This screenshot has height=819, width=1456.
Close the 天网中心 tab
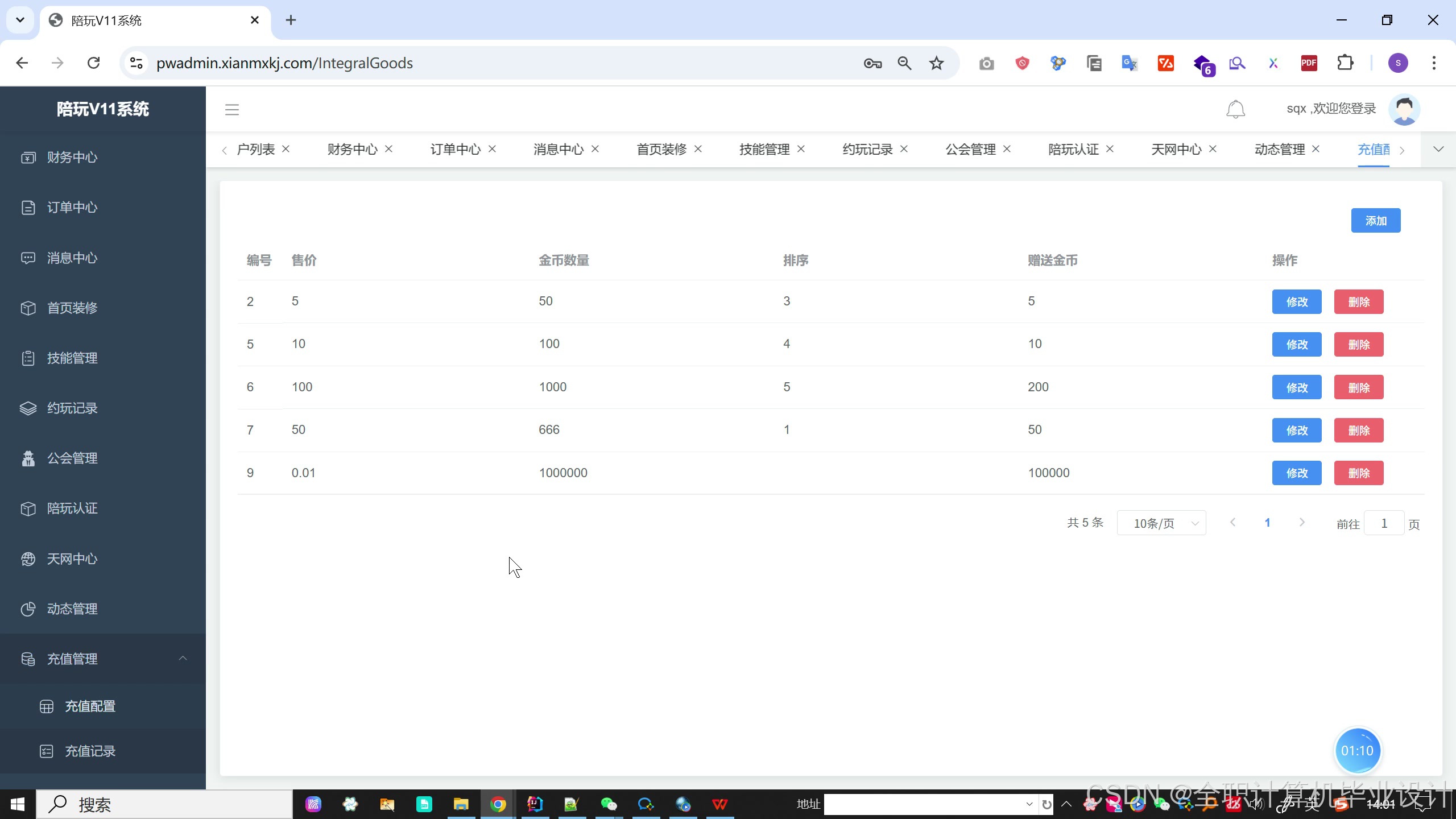(1213, 148)
